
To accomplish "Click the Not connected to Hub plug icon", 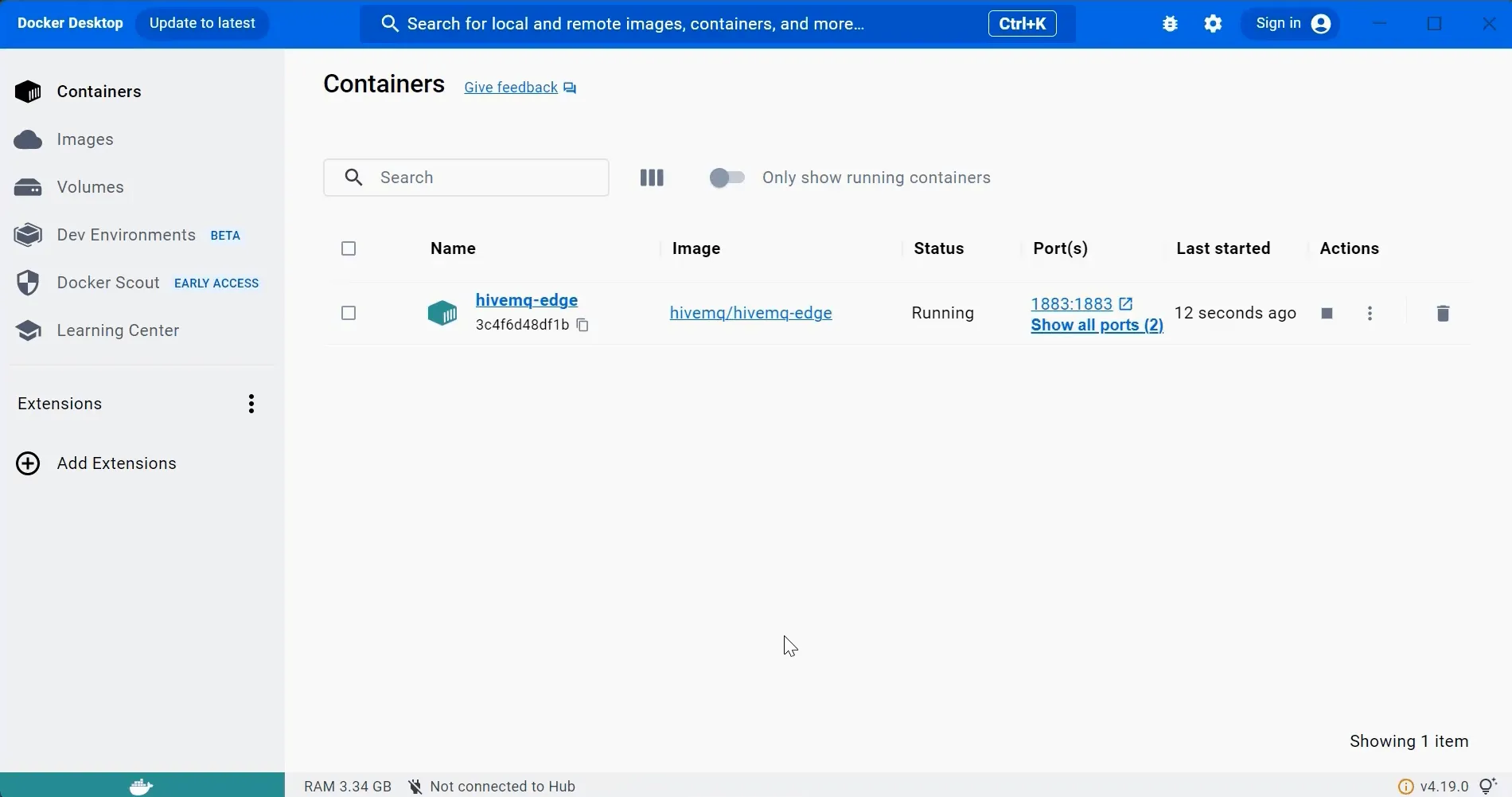I will (415, 787).
